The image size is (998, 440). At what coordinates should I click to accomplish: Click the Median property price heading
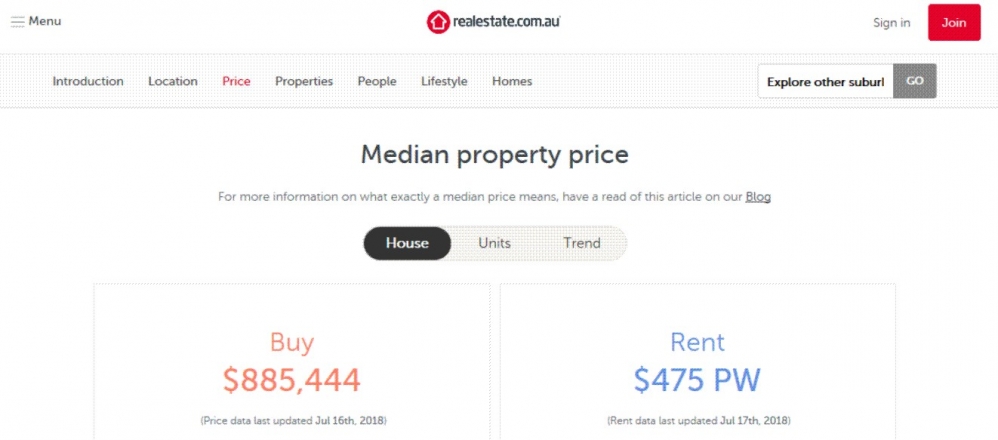(495, 155)
